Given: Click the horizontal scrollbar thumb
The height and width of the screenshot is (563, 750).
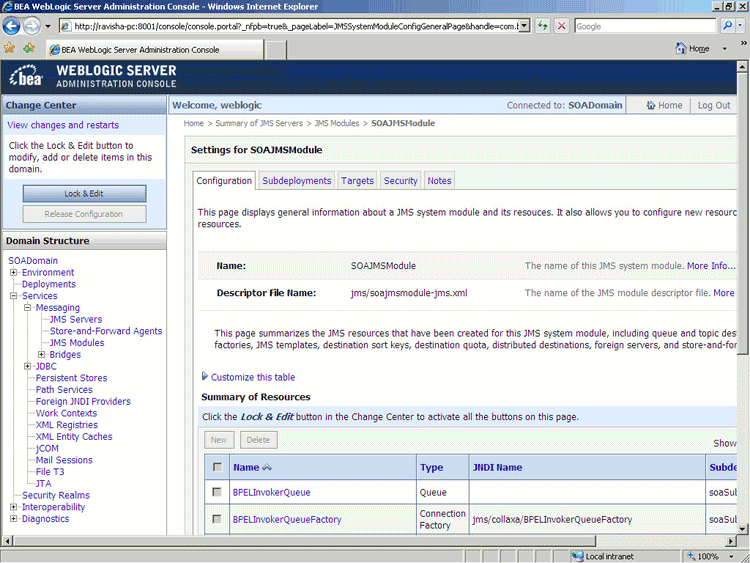Looking at the screenshot, I should [x=305, y=541].
